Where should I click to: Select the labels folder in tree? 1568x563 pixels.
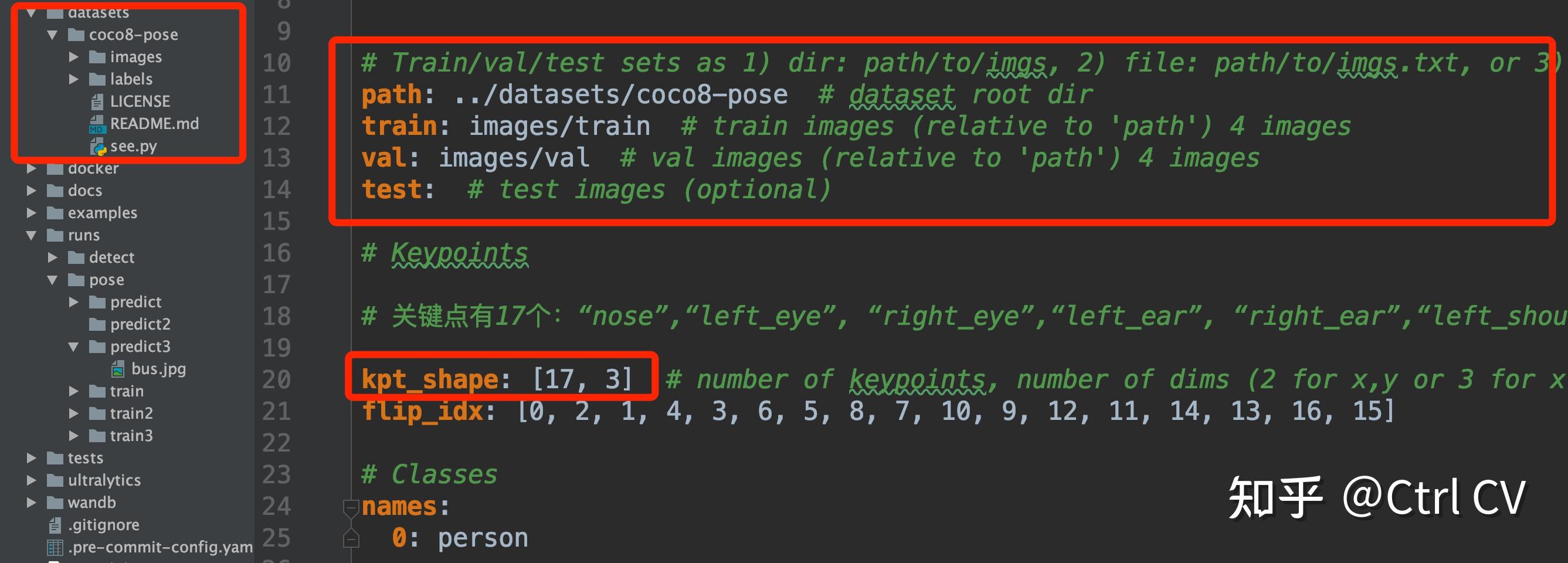[131, 79]
